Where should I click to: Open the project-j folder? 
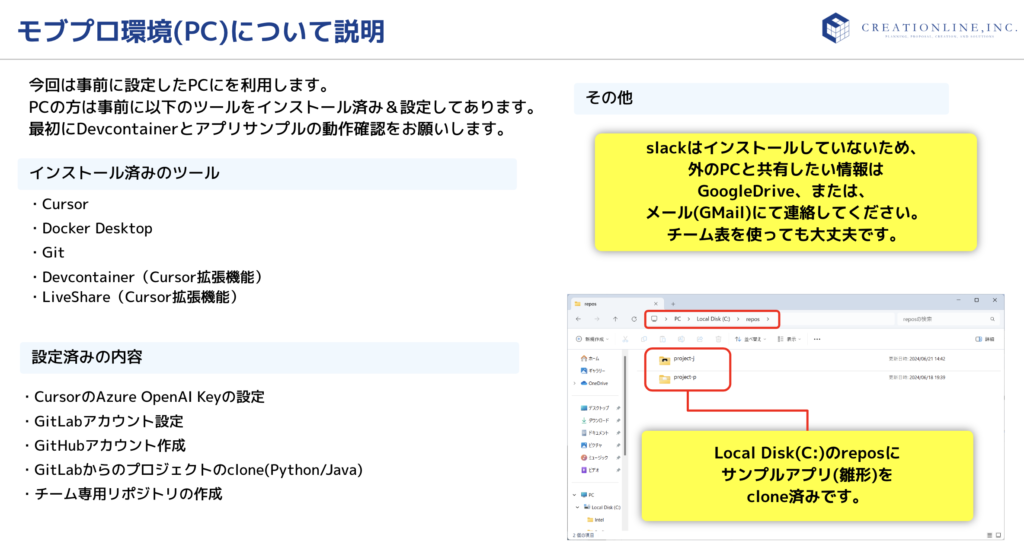pos(677,359)
